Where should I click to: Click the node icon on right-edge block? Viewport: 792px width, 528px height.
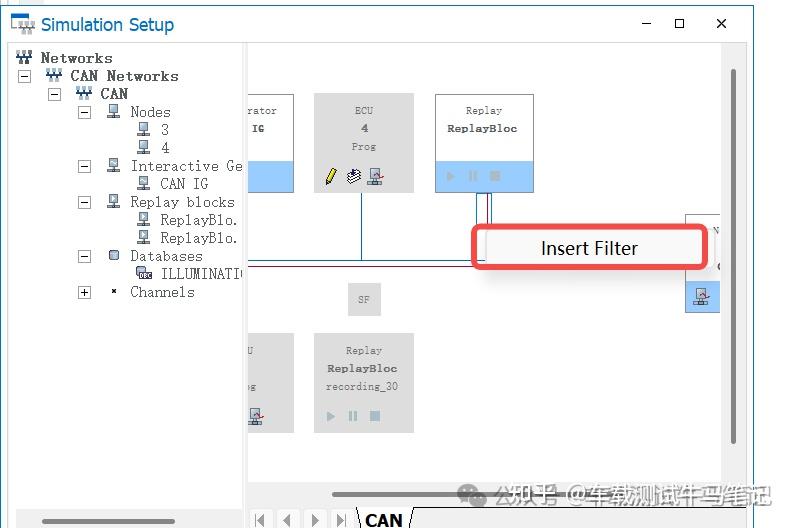click(701, 296)
